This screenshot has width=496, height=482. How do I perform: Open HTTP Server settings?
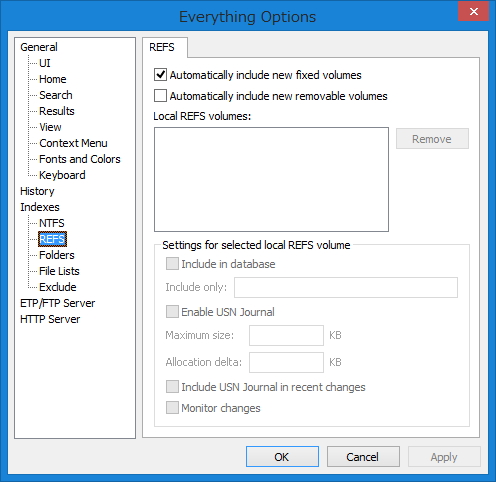[x=50, y=319]
